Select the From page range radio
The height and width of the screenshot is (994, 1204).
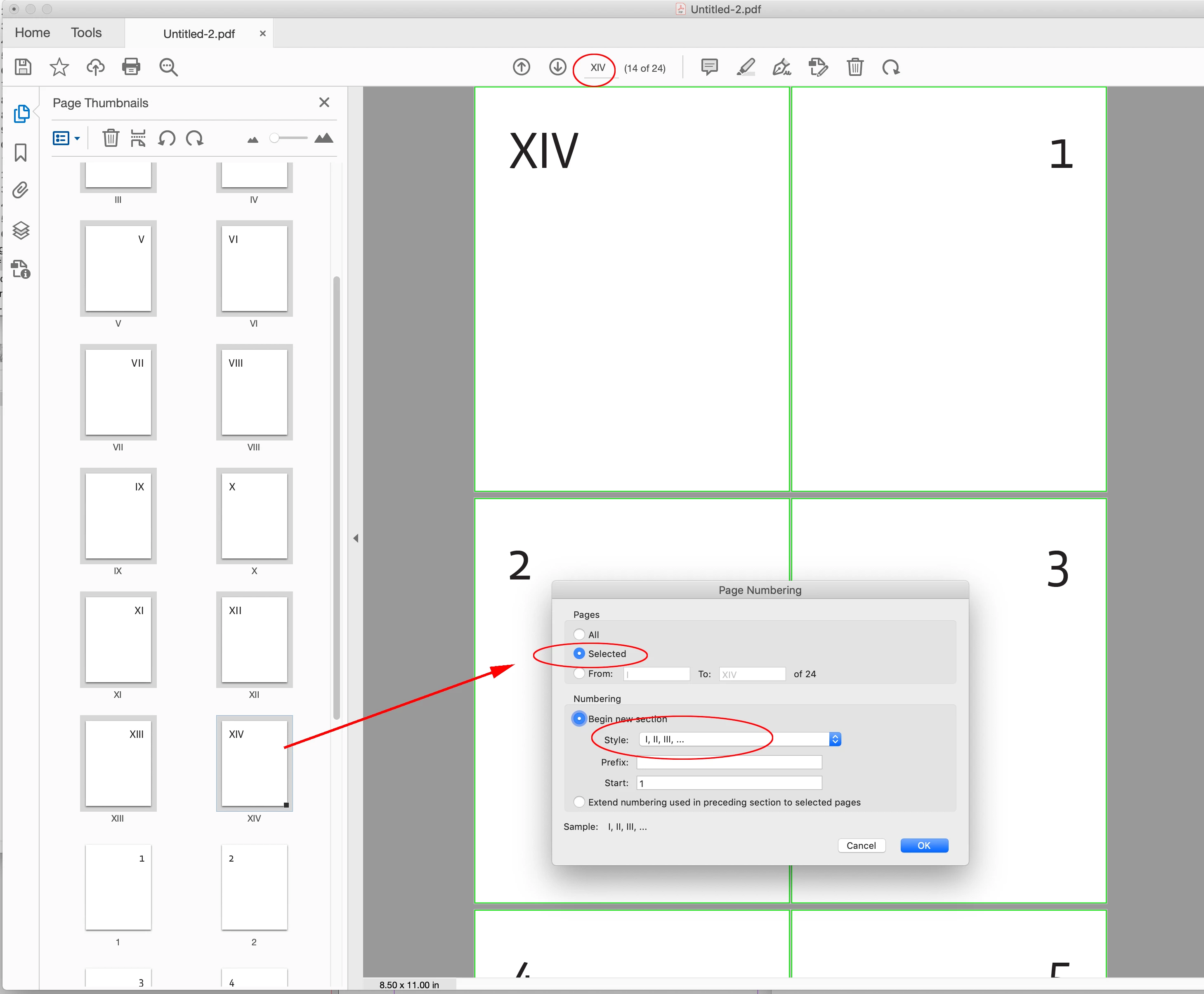pyautogui.click(x=579, y=674)
